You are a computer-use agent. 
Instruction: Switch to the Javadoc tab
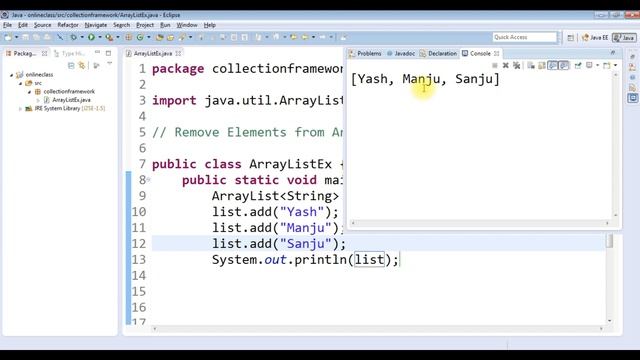click(401, 53)
